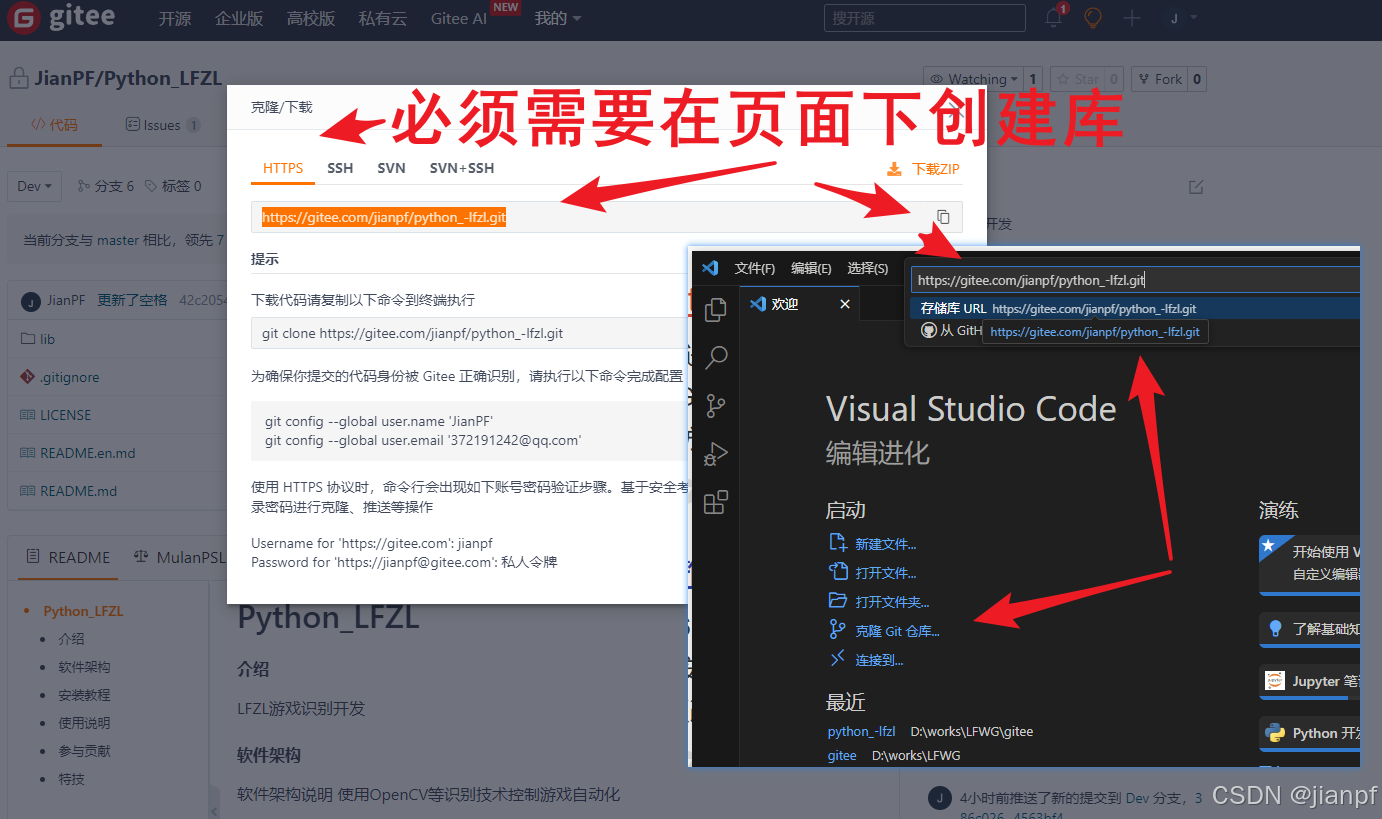Image resolution: width=1382 pixels, height=819 pixels.
Task: Click 开源 in the Gitee navigation
Action: (x=175, y=18)
